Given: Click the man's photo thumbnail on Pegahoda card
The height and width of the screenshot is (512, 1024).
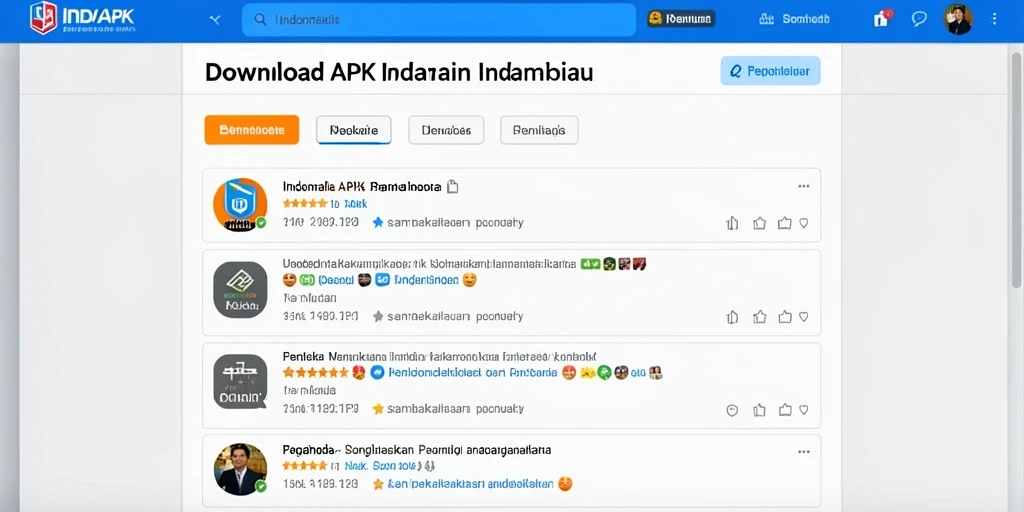Looking at the screenshot, I should 240,470.
